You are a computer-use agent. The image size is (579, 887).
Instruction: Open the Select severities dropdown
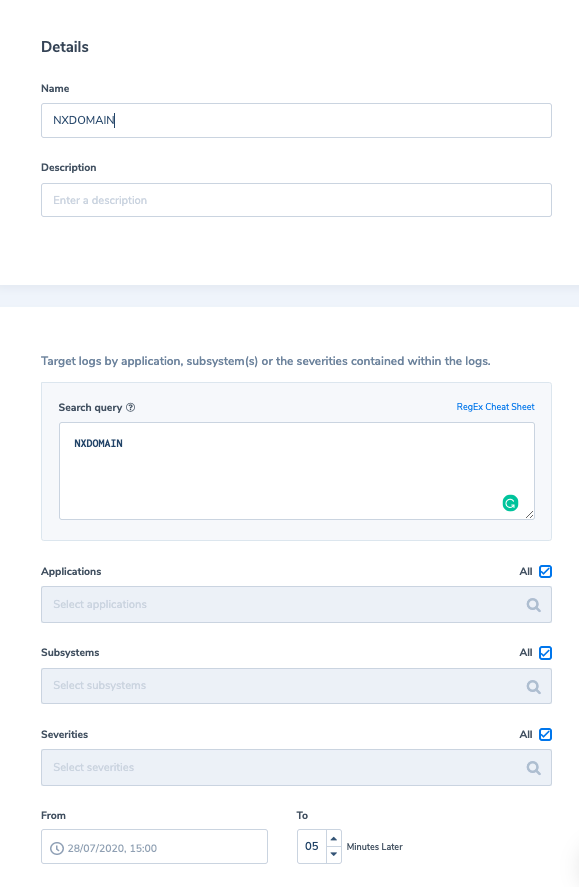point(296,768)
